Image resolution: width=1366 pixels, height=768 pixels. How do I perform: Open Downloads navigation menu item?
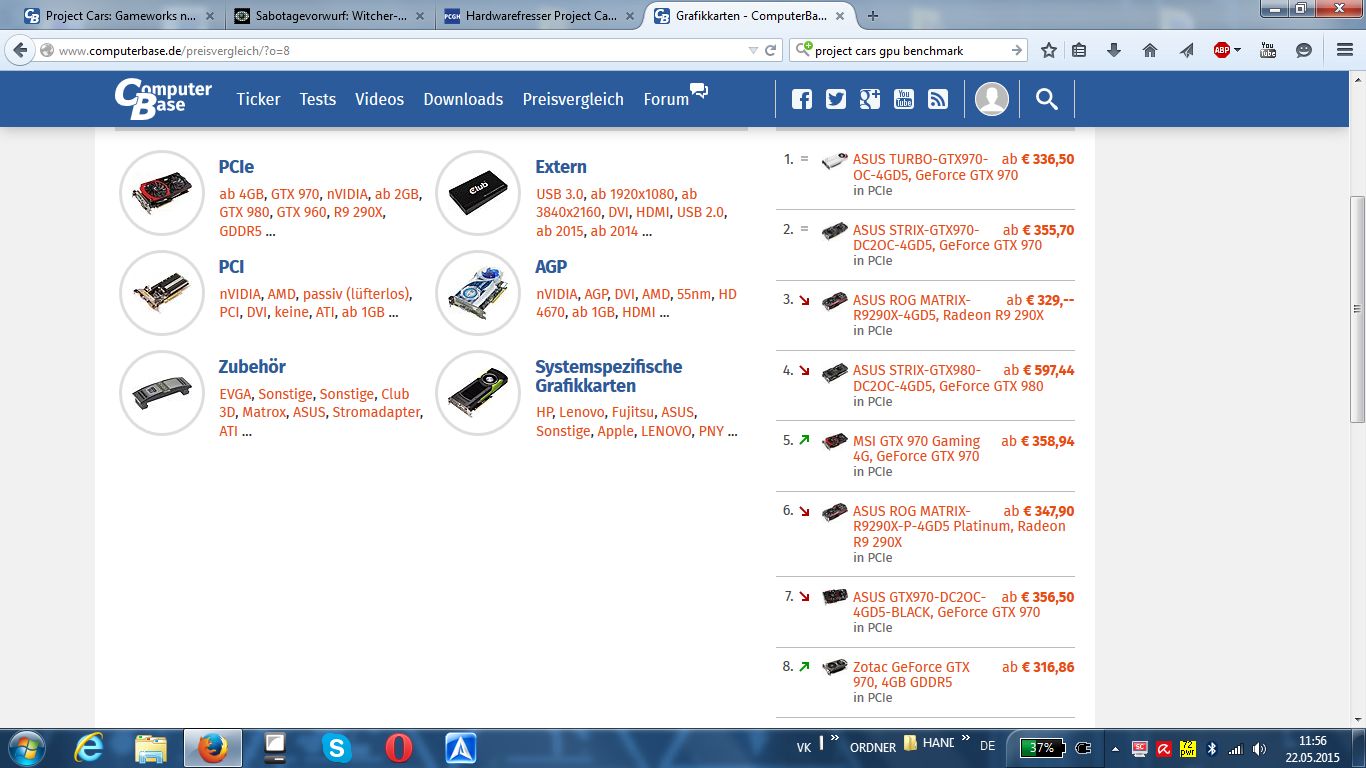463,99
